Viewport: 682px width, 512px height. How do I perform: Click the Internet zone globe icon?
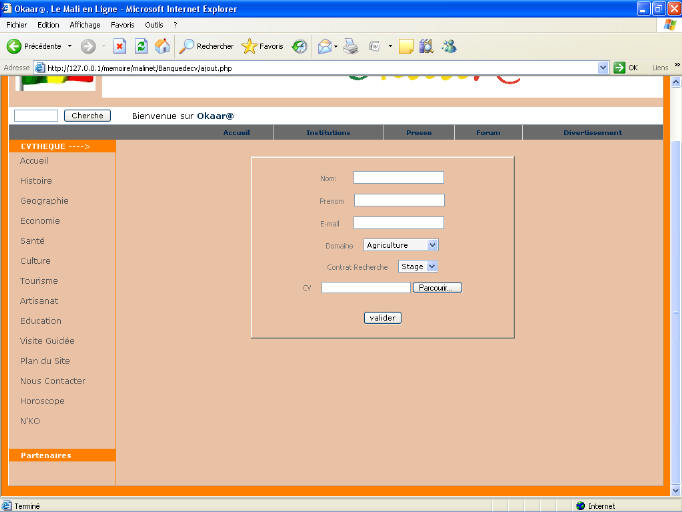pyautogui.click(x=580, y=506)
